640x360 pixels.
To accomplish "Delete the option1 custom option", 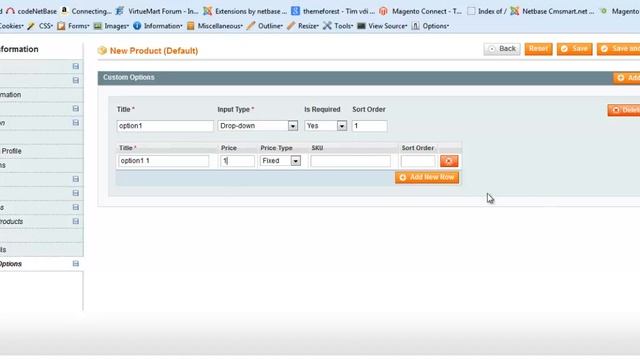I will pos(624,110).
